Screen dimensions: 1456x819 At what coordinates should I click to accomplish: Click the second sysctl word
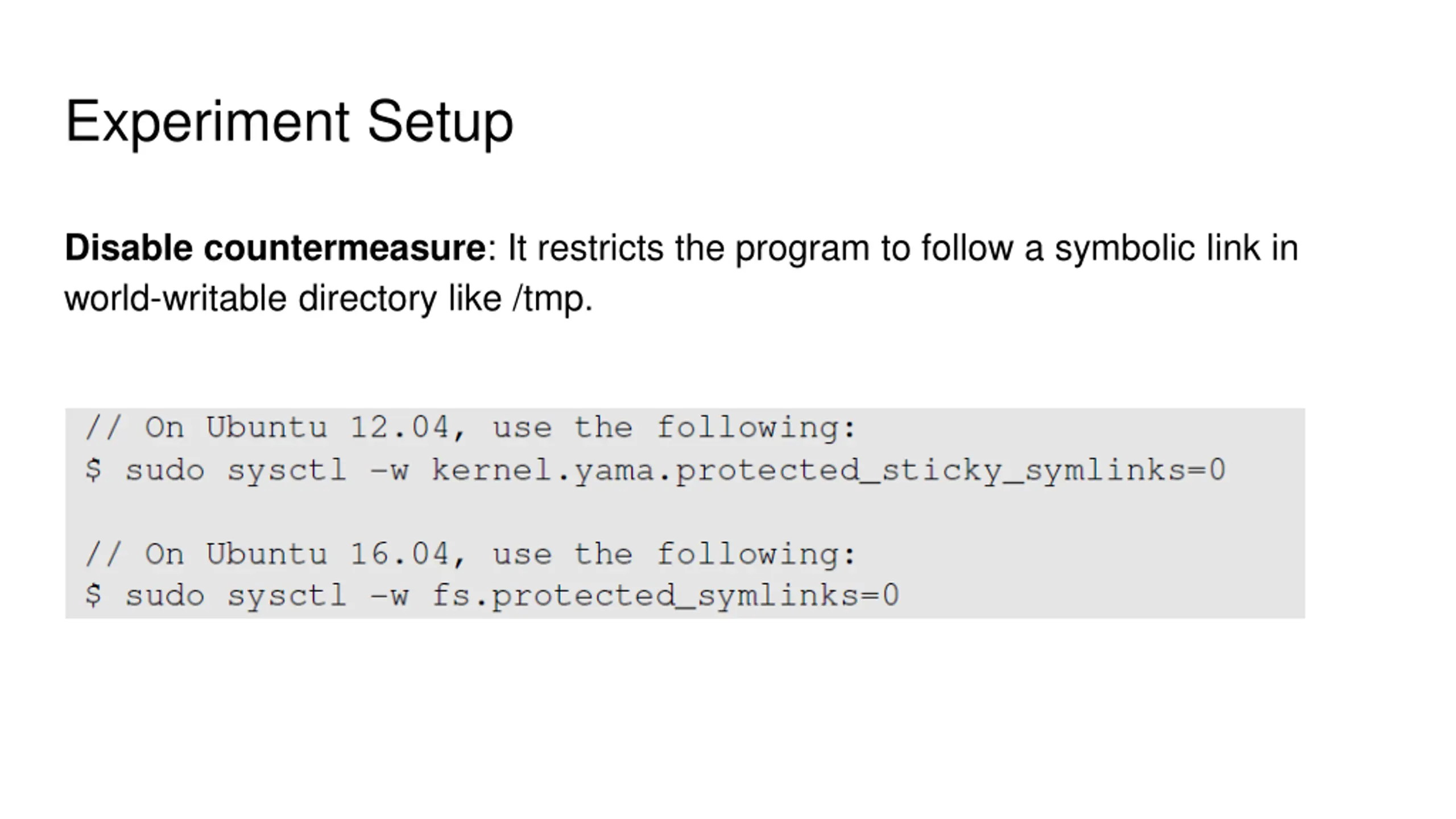click(x=287, y=597)
